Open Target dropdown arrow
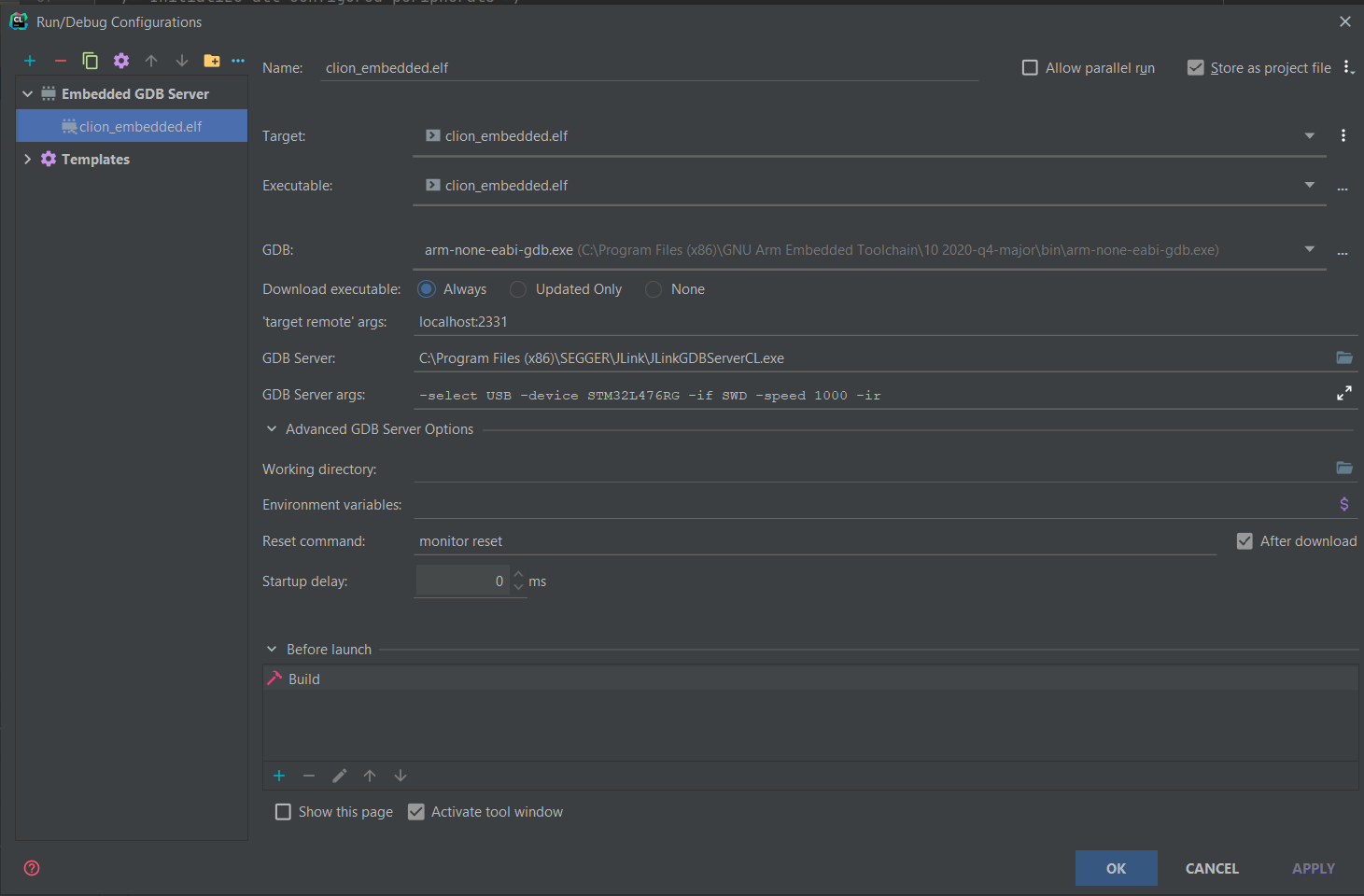The width and height of the screenshot is (1364, 896). 1310,136
